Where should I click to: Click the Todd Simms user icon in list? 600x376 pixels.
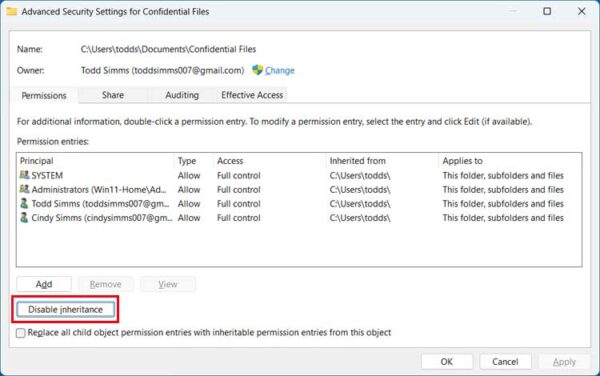[24, 203]
